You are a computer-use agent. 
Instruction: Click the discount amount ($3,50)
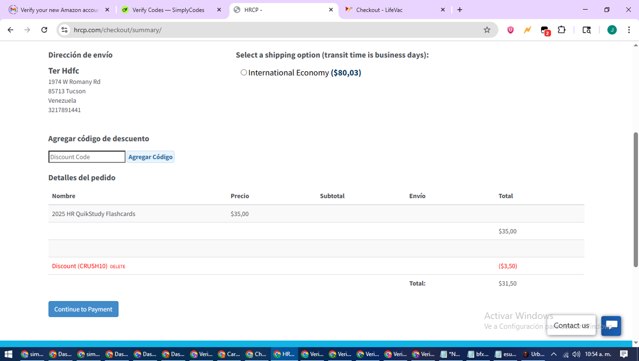click(x=507, y=266)
